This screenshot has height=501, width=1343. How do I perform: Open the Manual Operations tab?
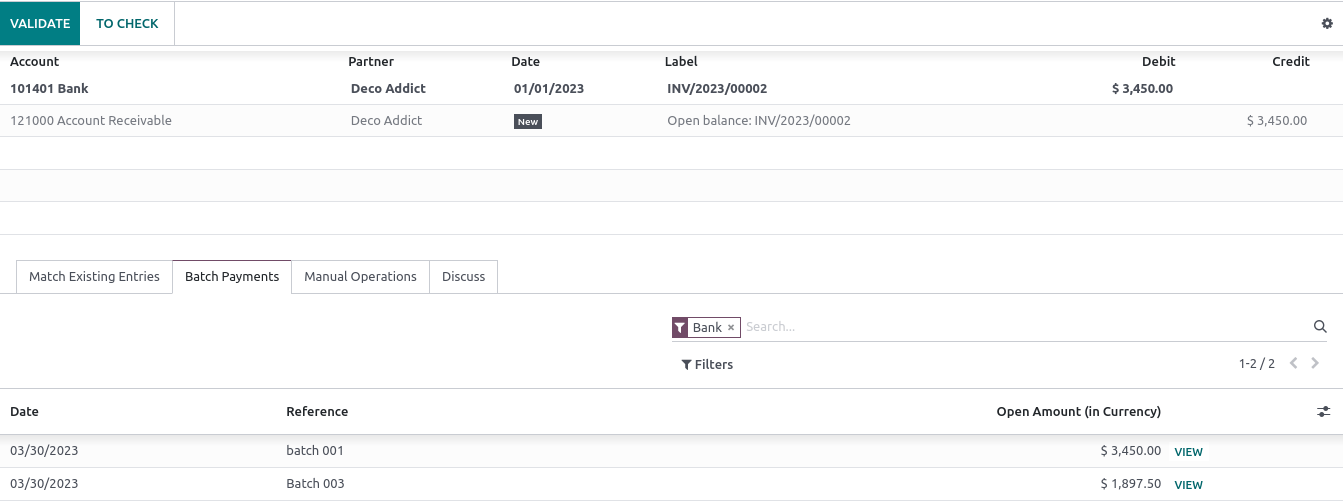click(x=360, y=277)
